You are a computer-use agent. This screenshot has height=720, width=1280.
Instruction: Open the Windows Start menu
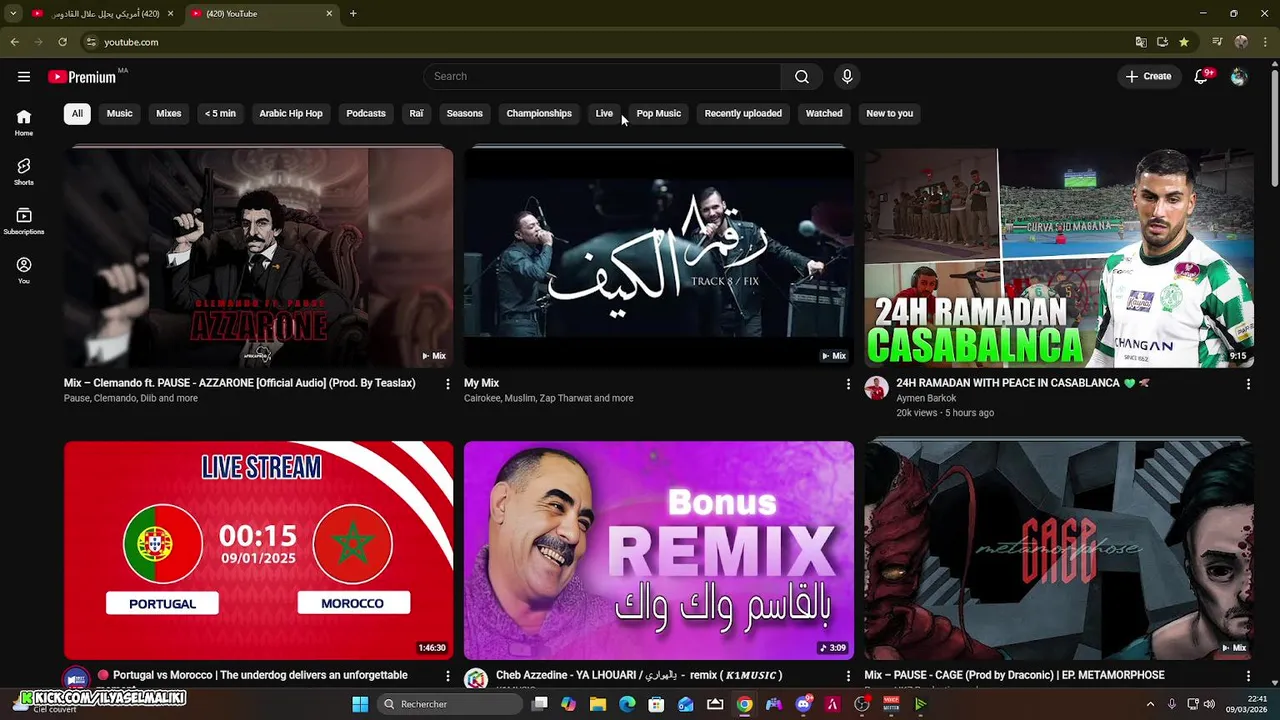tap(360, 704)
